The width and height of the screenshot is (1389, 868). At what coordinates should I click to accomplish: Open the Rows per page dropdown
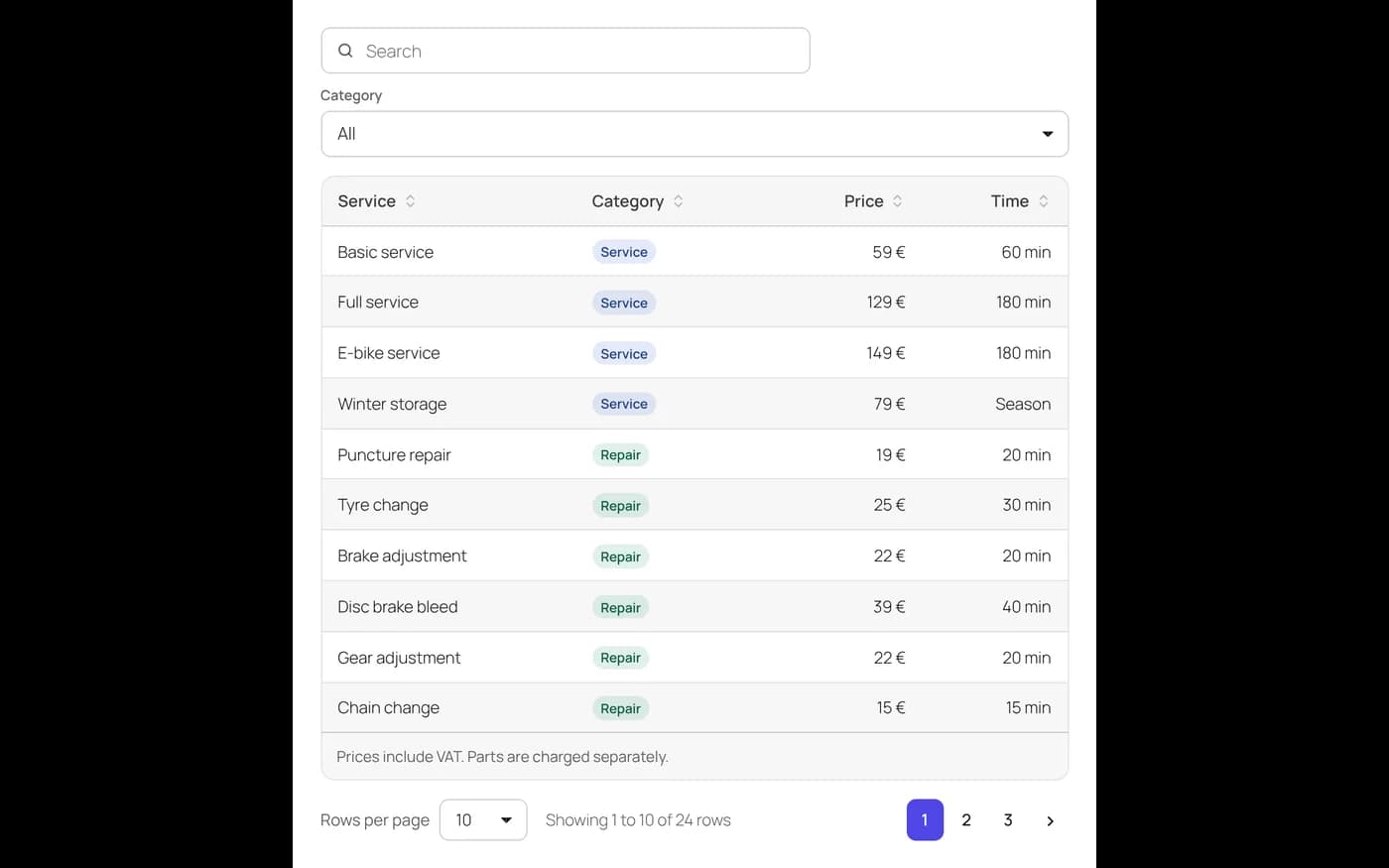coord(483,820)
